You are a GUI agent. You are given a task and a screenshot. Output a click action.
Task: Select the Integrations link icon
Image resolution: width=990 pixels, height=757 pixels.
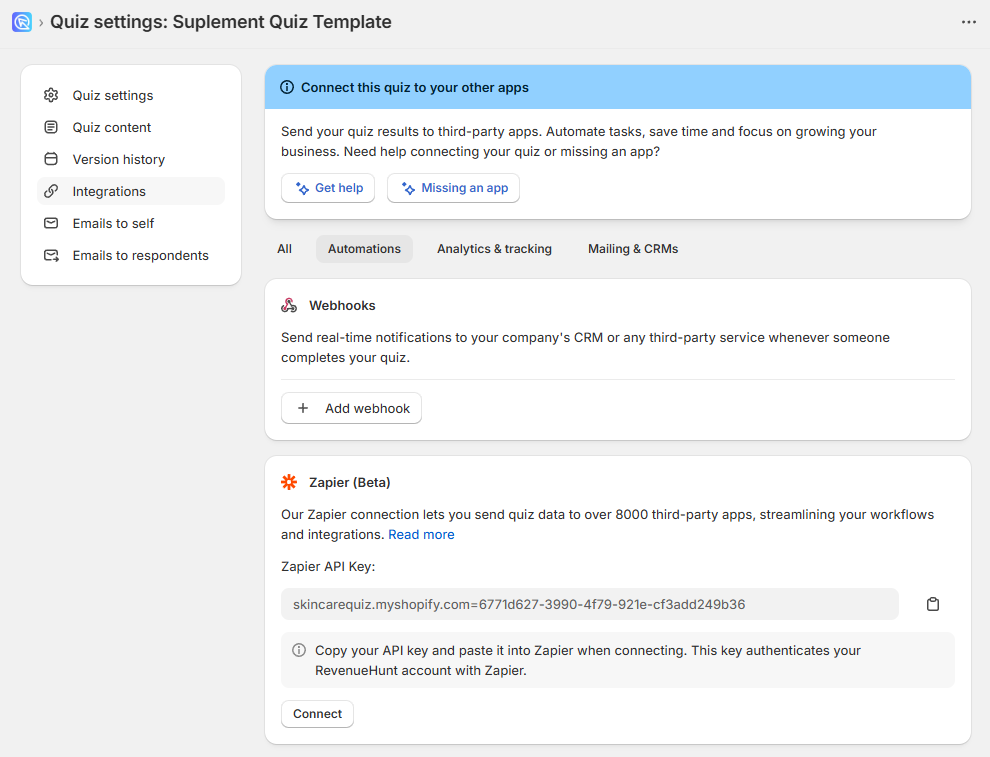point(51,191)
